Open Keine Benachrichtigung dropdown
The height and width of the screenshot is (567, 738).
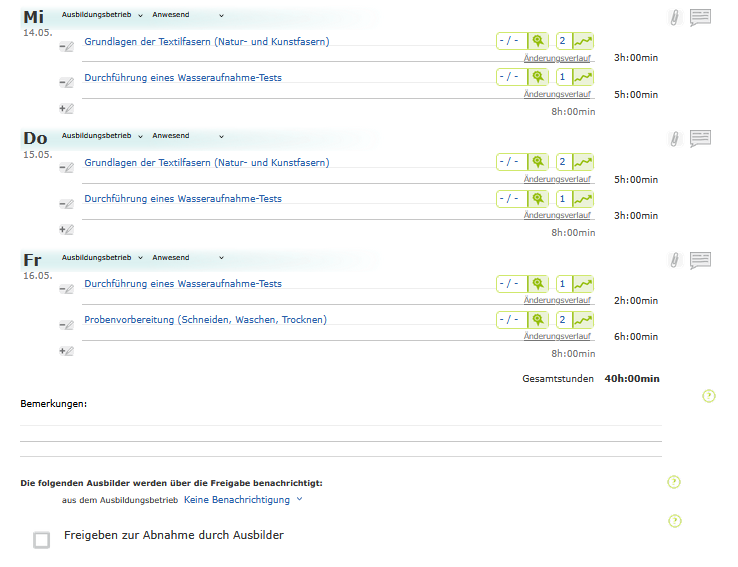tap(243, 500)
